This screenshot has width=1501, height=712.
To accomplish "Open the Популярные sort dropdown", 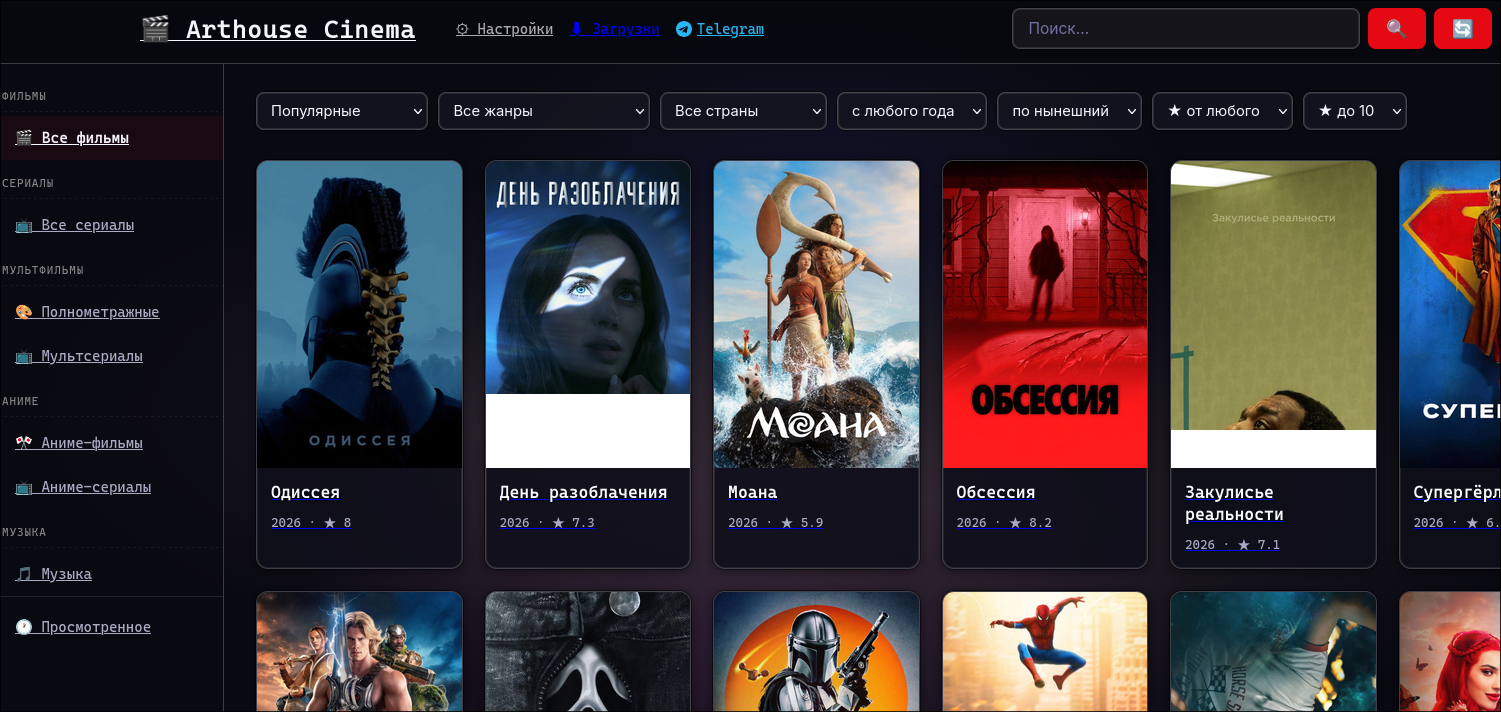I will [x=342, y=111].
